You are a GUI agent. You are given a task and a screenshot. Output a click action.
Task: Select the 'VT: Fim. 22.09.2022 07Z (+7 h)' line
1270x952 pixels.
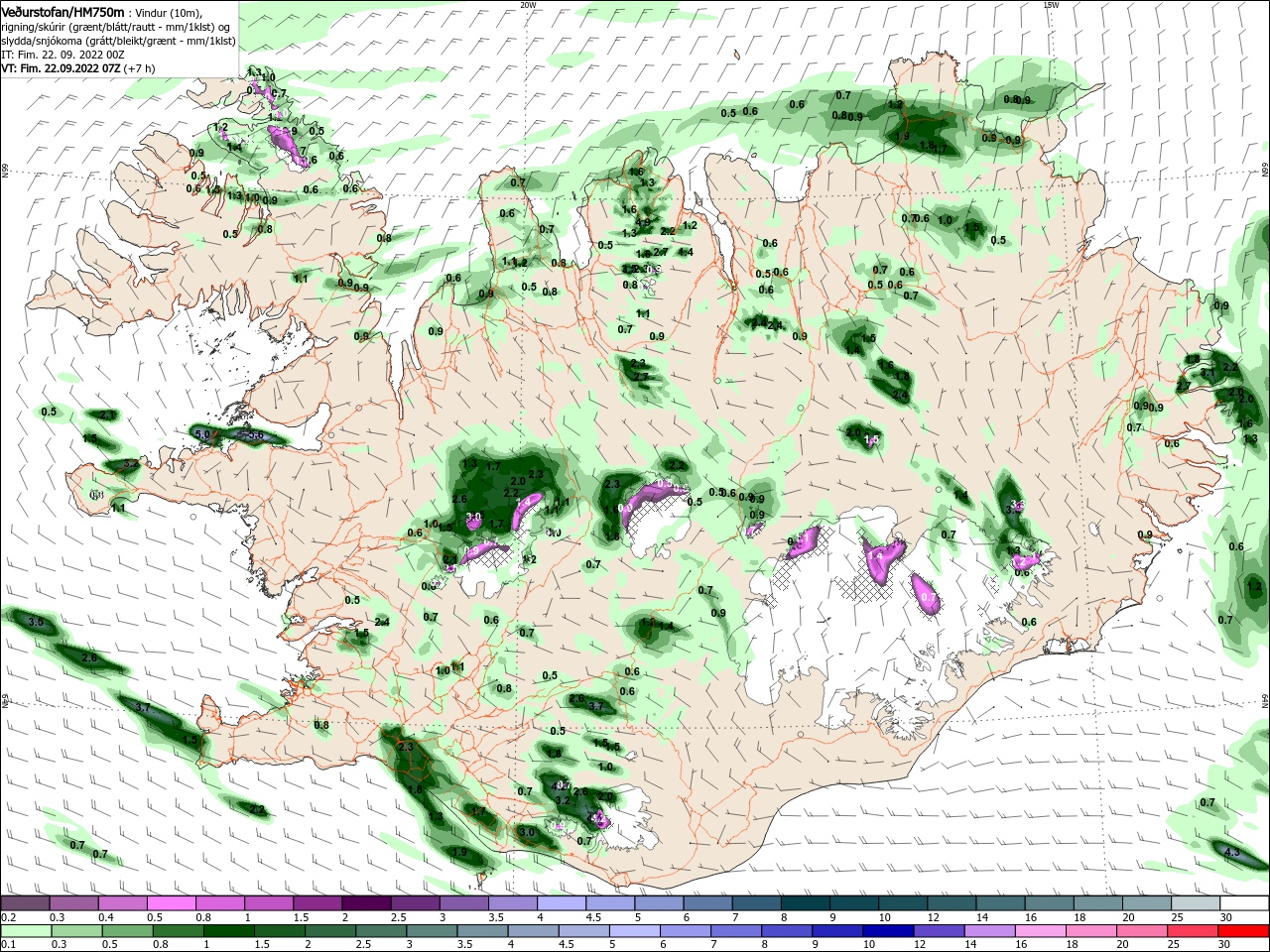pos(78,68)
